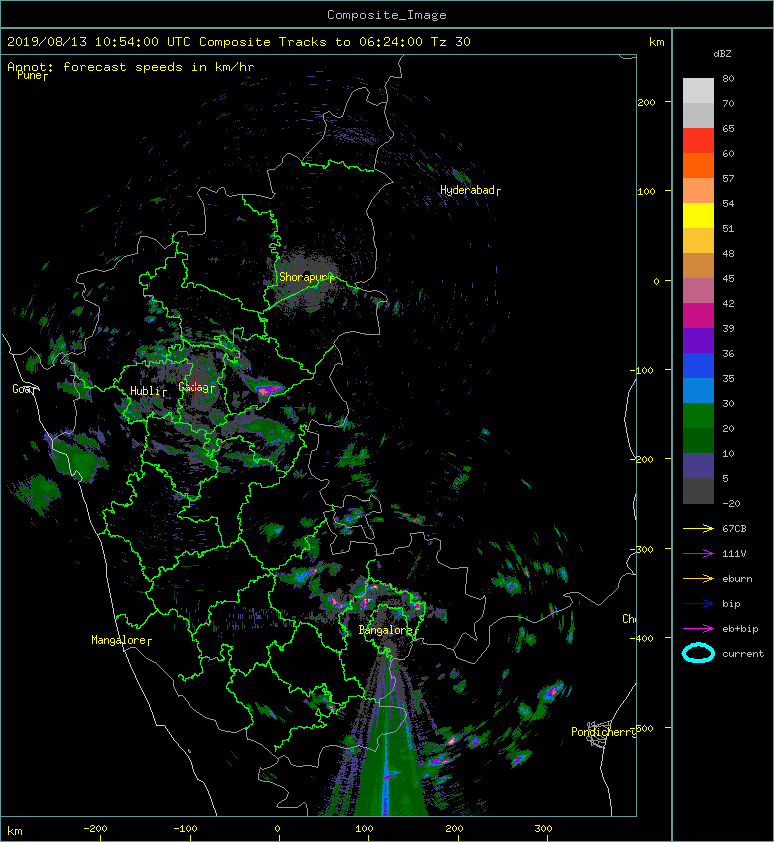Pick the grey 65–70 dBZ swatch
The height and width of the screenshot is (842, 774).
pyautogui.click(x=698, y=115)
